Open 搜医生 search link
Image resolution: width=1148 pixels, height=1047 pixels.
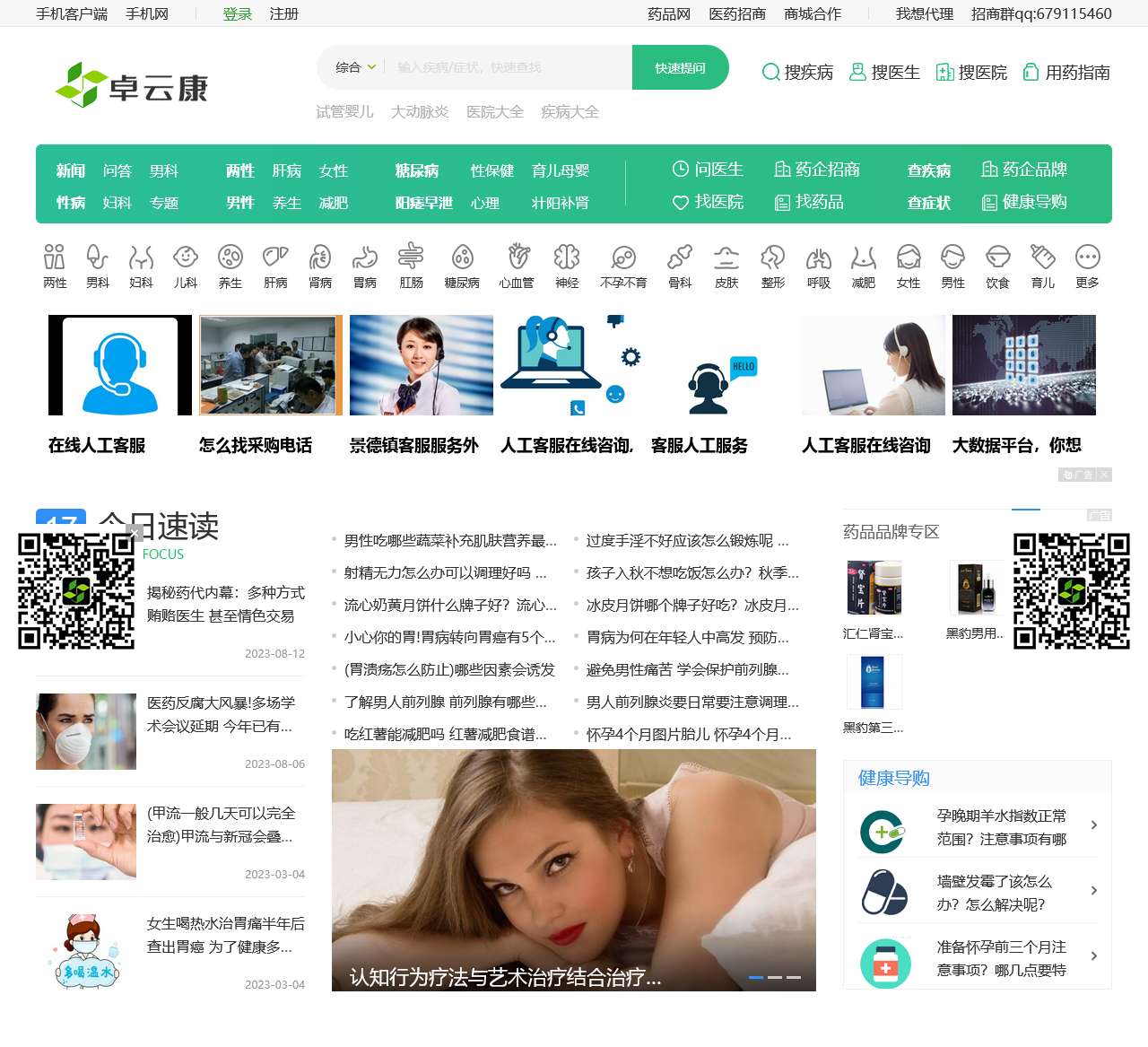click(884, 73)
